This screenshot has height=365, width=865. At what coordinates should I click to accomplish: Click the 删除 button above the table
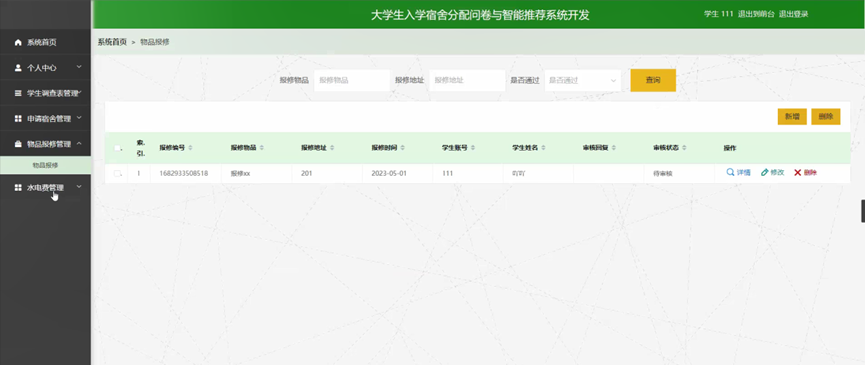pyautogui.click(x=826, y=117)
